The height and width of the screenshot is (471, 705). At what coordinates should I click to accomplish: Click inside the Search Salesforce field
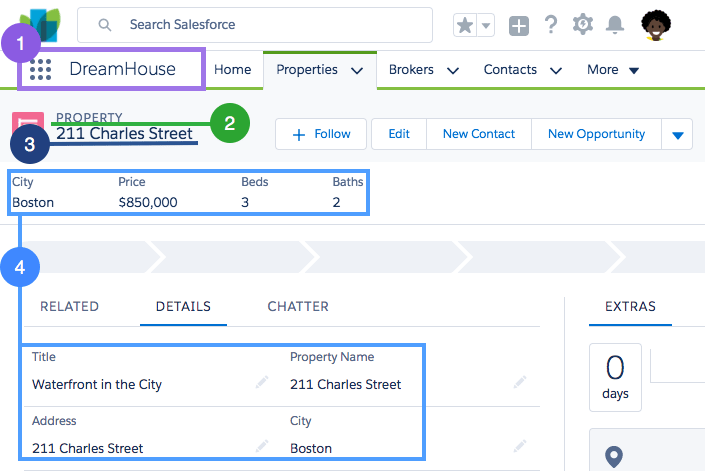pyautogui.click(x=255, y=25)
